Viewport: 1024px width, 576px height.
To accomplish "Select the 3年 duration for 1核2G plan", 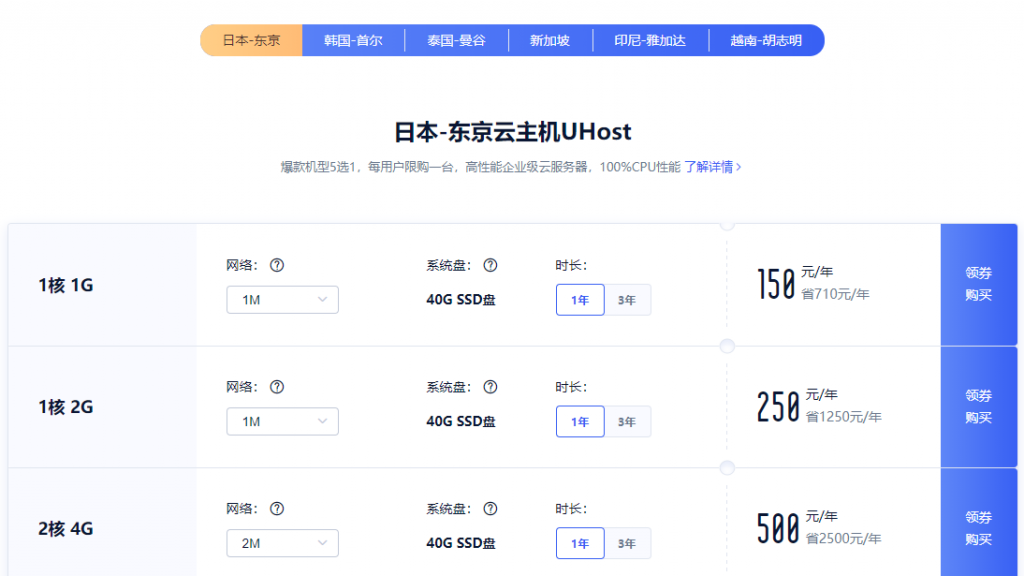I will click(629, 421).
